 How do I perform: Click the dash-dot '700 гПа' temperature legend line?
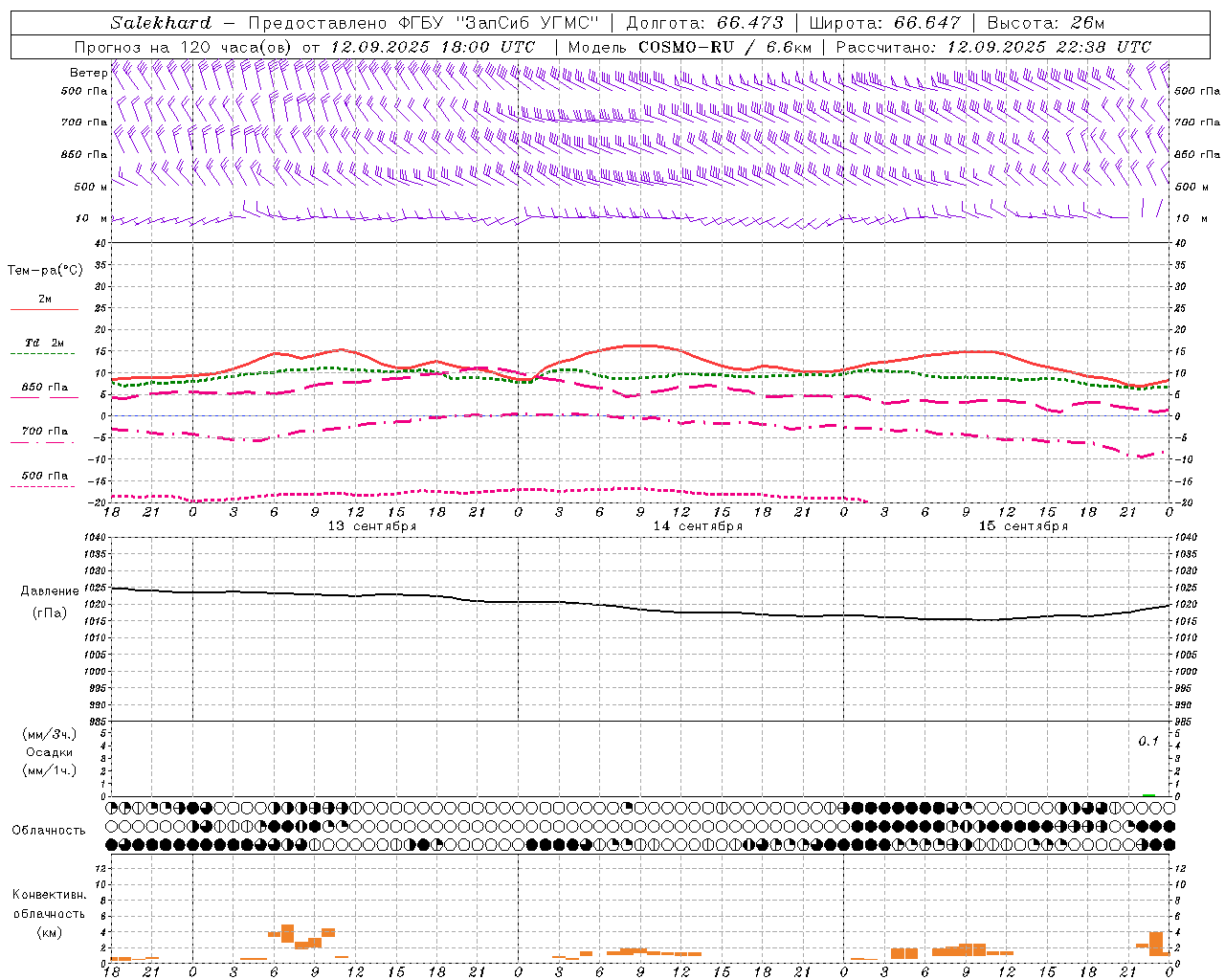(42, 442)
